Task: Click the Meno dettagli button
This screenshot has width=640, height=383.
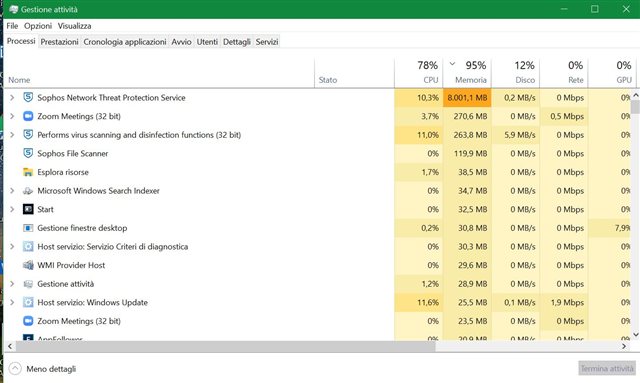Action: tap(42, 369)
